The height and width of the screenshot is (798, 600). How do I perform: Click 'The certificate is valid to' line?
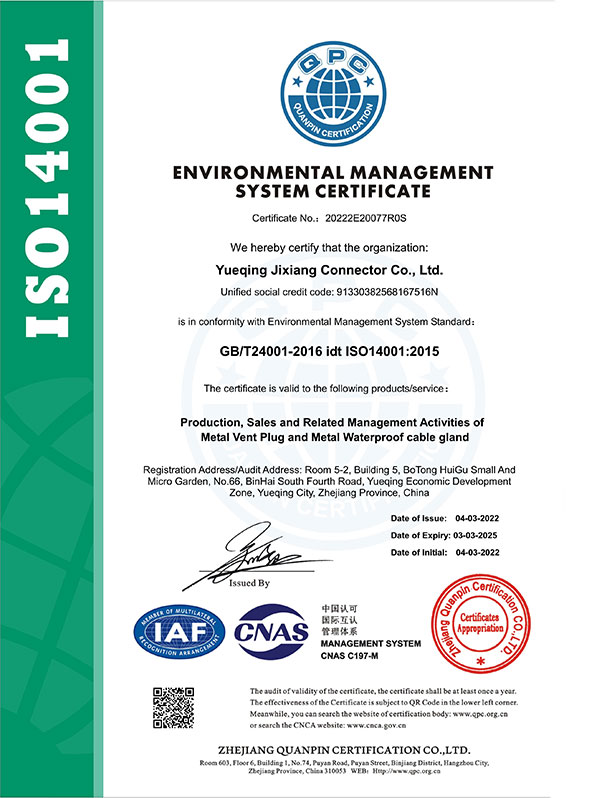[x=326, y=389]
